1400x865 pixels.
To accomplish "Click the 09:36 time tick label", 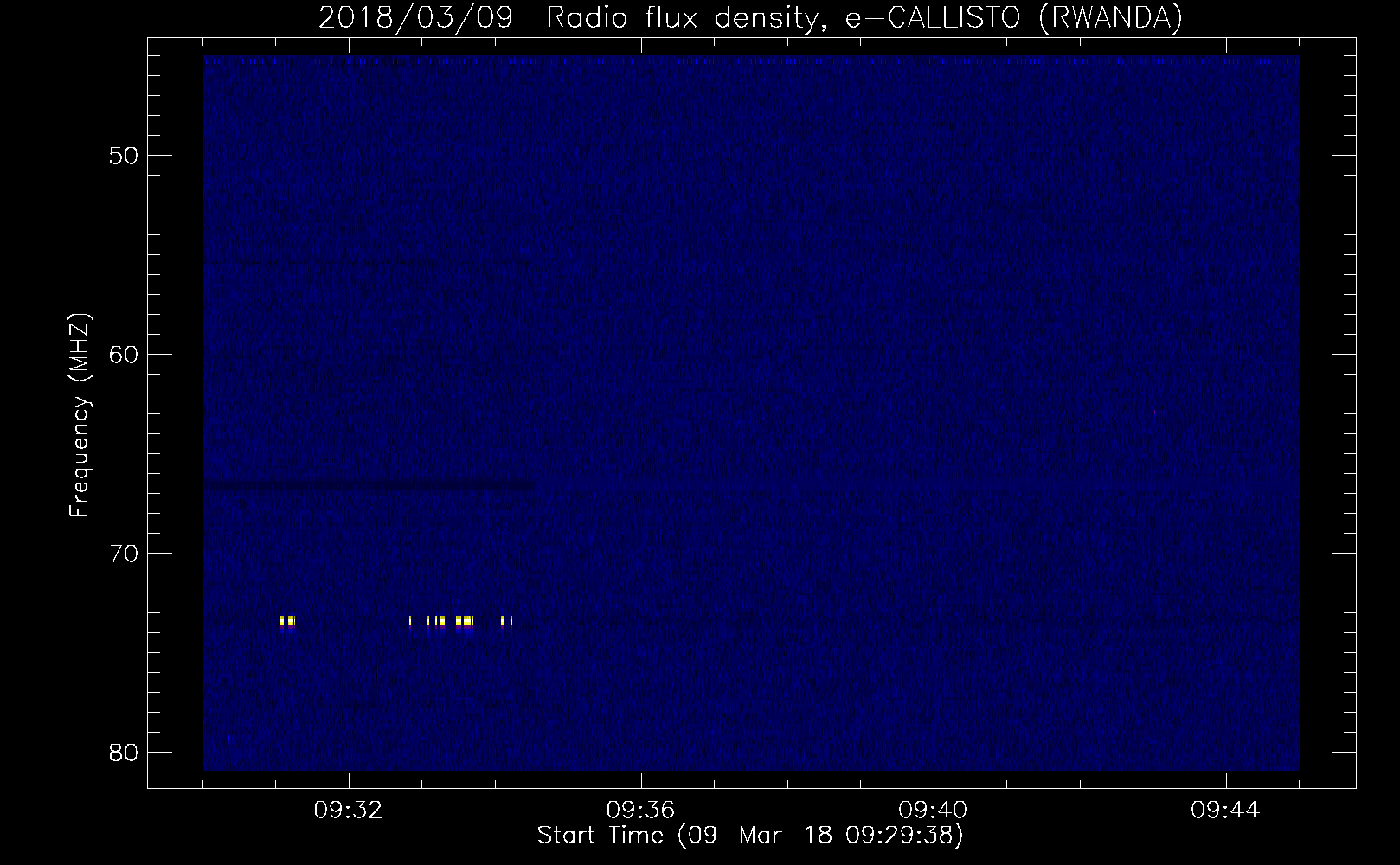I will point(641,811).
